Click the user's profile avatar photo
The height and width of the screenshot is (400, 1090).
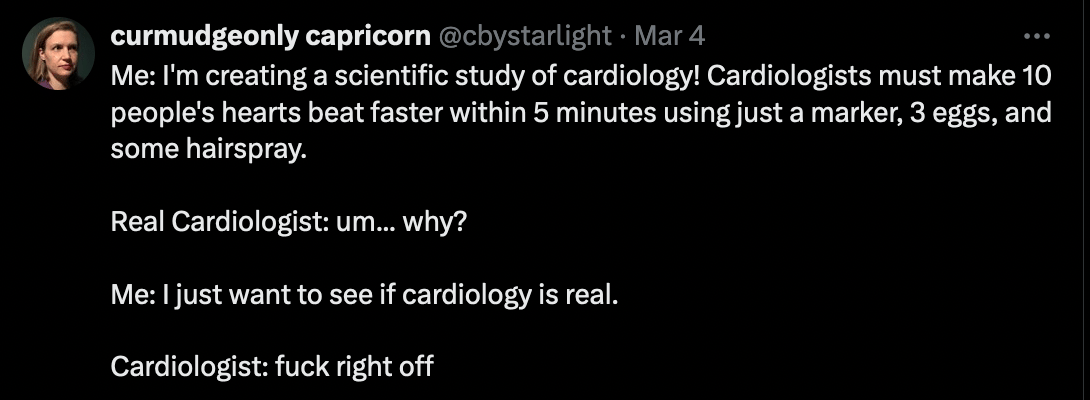pos(59,53)
